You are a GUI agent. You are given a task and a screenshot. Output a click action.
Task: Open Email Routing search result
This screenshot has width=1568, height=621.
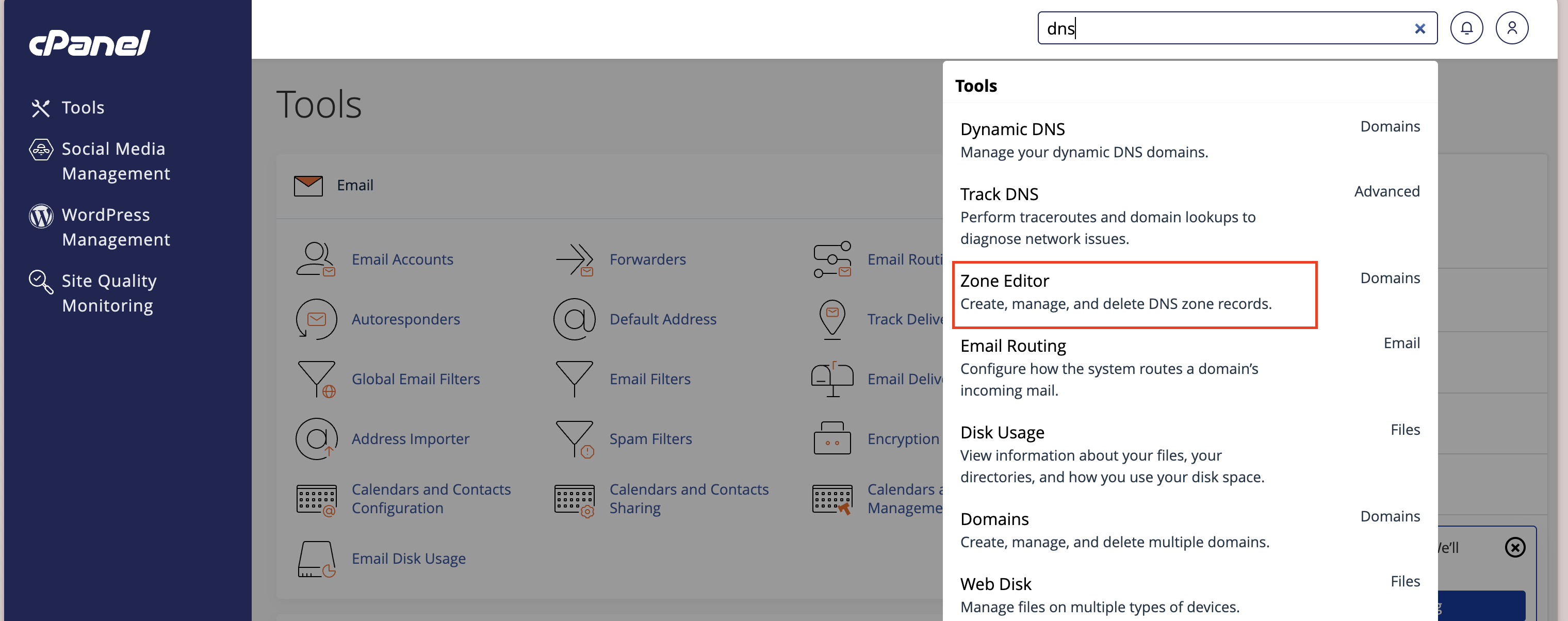tap(1013, 347)
